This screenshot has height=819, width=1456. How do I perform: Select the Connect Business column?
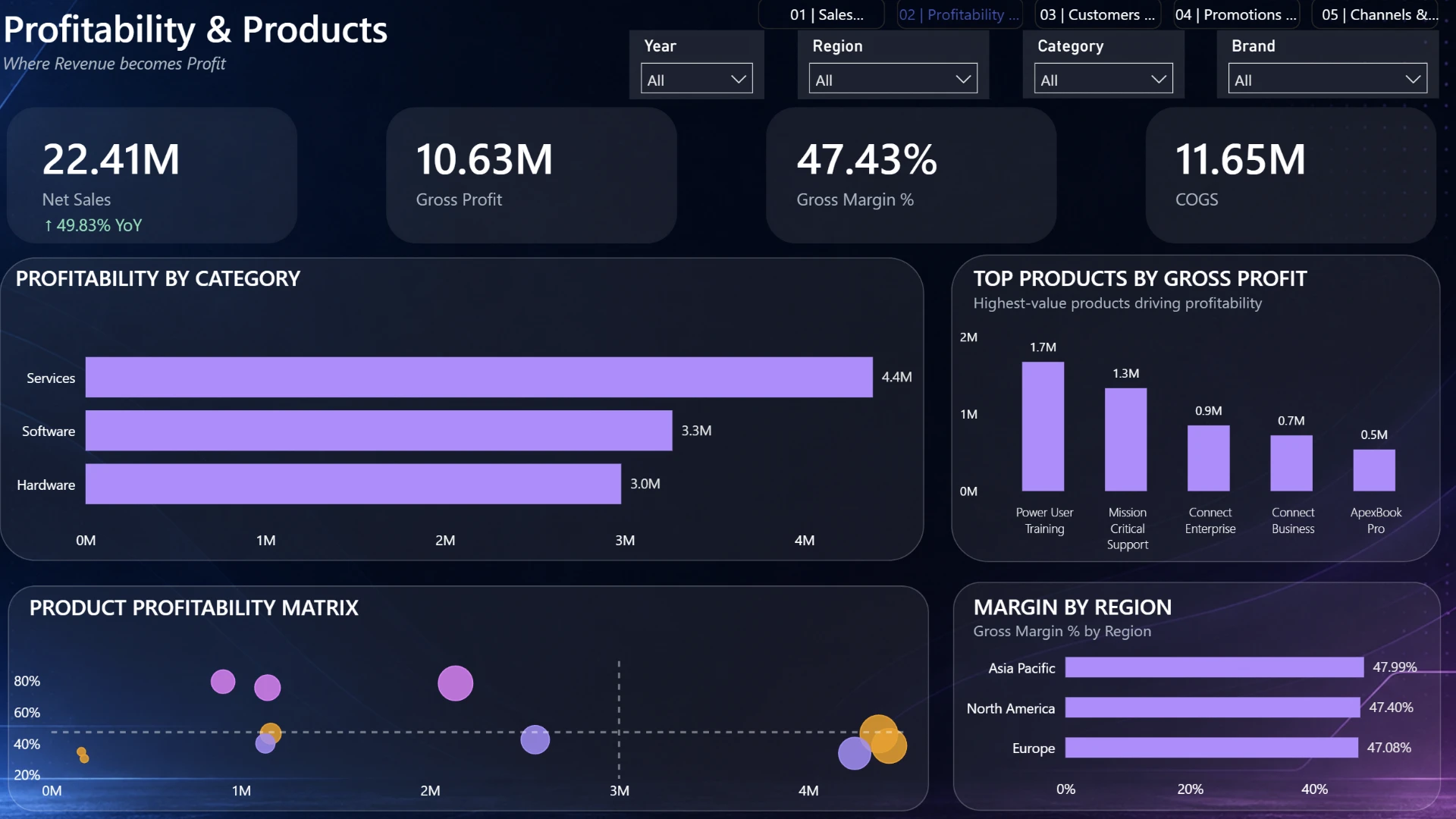click(1291, 463)
